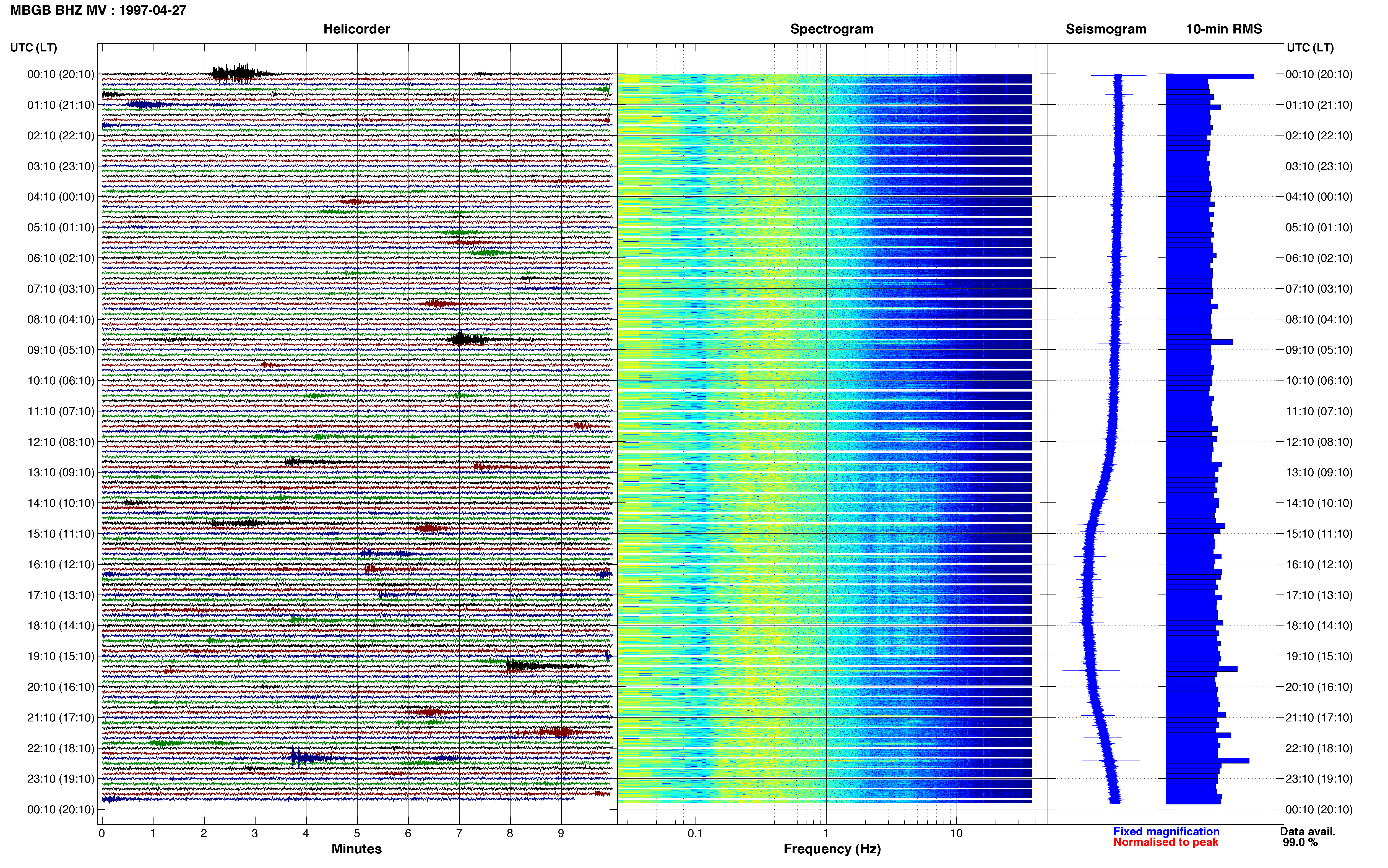This screenshot has width=1388, height=868.
Task: Click left time label '07:10 (03:10)'
Action: pyautogui.click(x=60, y=289)
